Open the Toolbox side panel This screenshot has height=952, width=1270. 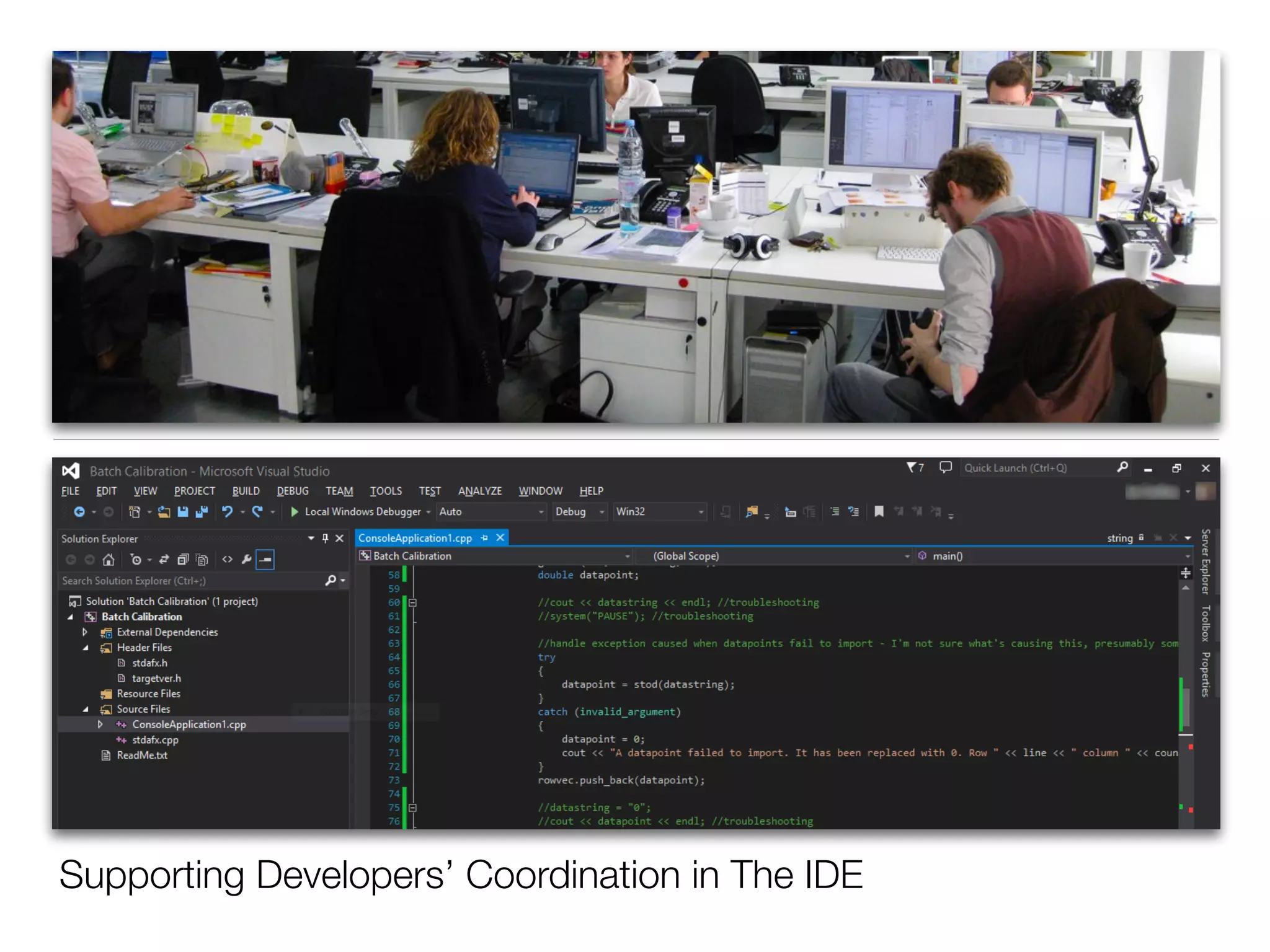pos(1206,623)
